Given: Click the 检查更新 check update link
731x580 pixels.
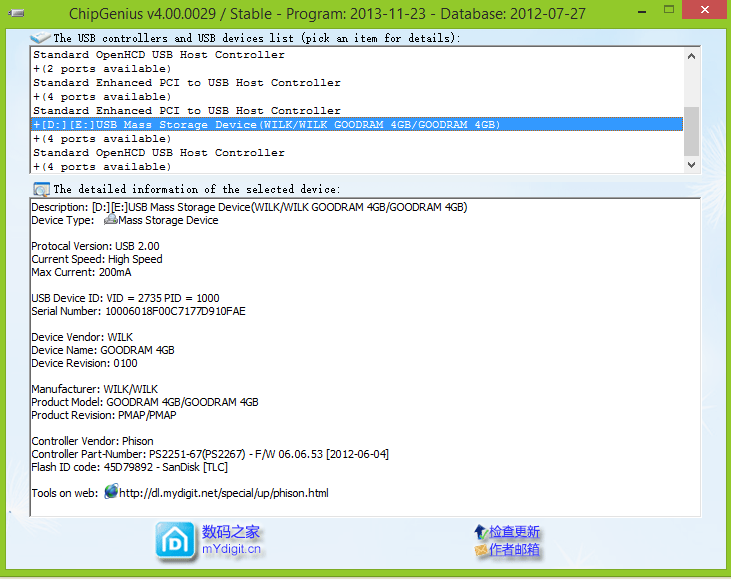Looking at the screenshot, I should [x=514, y=532].
